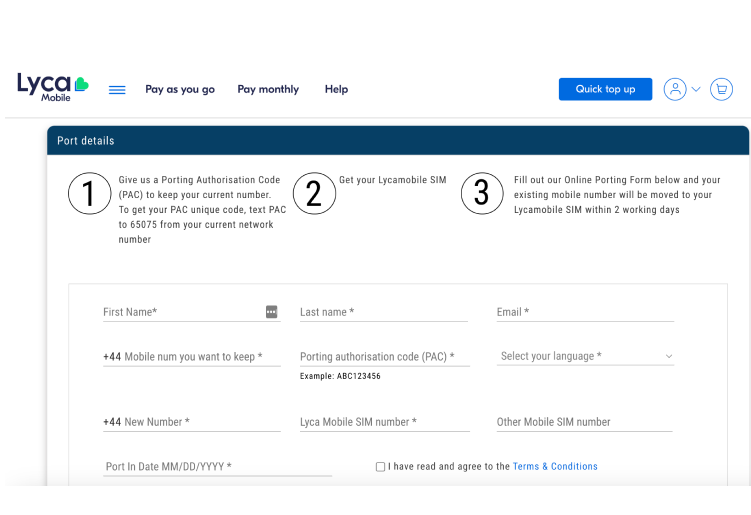
Task: Focus the Last name field
Action: (383, 312)
